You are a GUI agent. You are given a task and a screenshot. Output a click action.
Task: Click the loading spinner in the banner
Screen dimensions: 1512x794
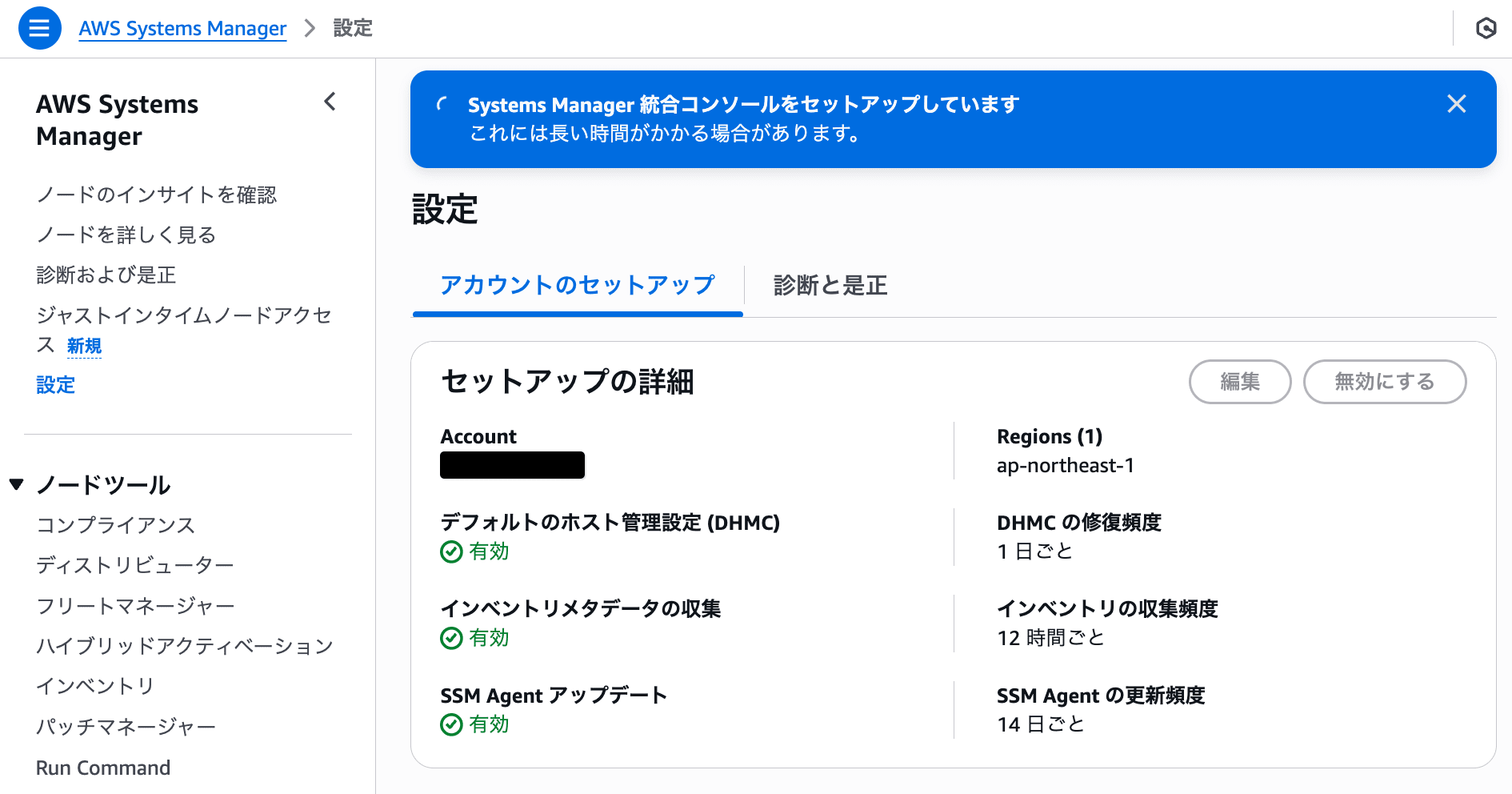442,104
